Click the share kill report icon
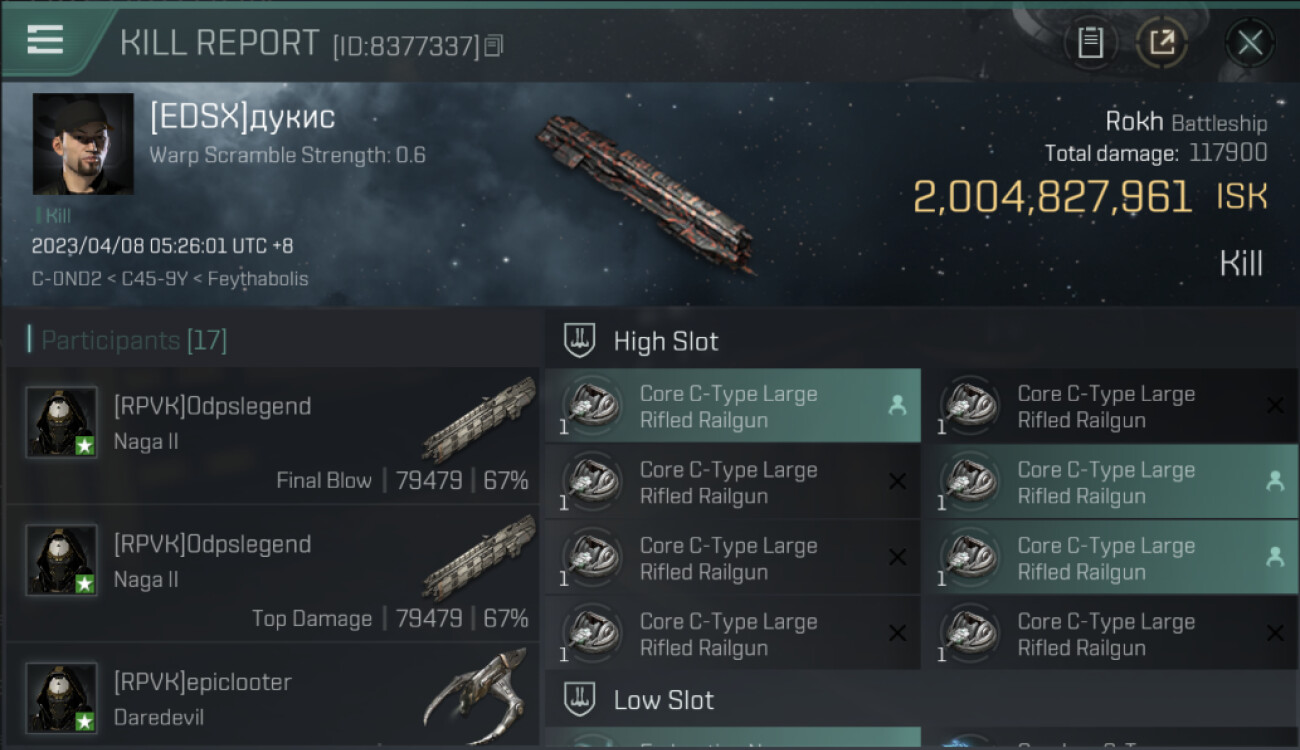 coord(1161,43)
